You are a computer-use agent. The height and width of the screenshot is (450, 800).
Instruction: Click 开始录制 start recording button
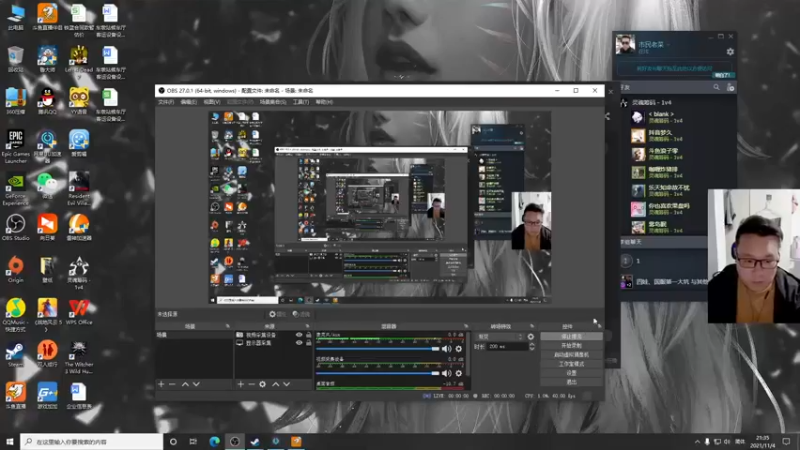[571, 346]
